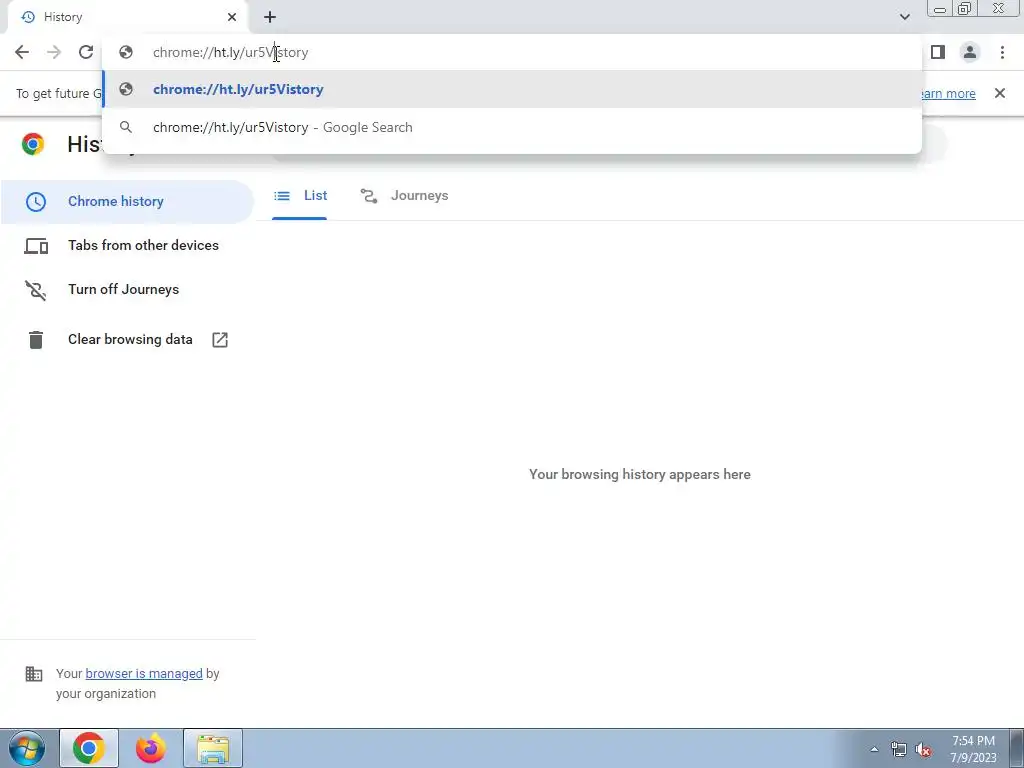Open the Chrome three-dot menu
Image resolution: width=1024 pixels, height=768 pixels.
1002,52
